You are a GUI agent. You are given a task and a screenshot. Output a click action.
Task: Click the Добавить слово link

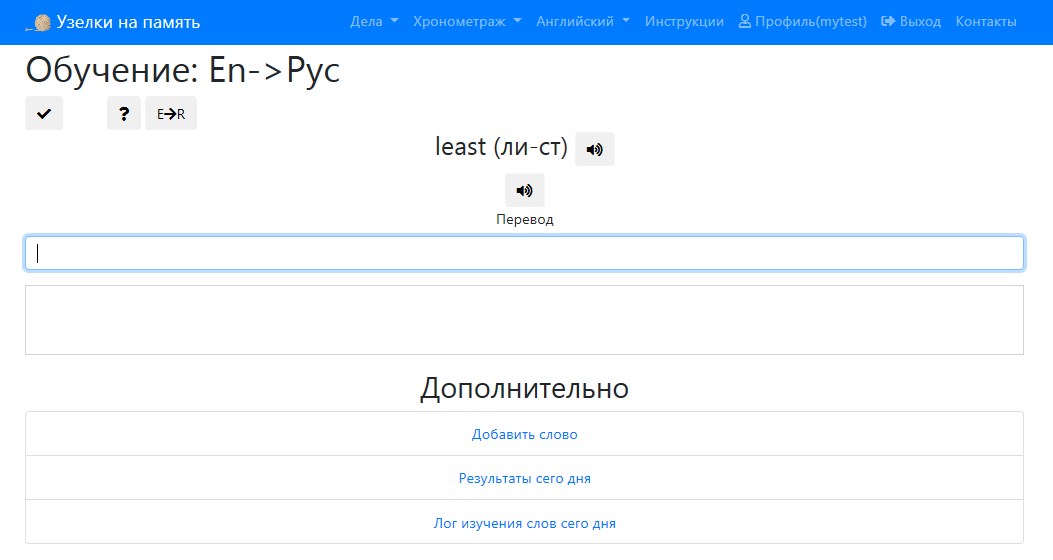pyautogui.click(x=525, y=434)
